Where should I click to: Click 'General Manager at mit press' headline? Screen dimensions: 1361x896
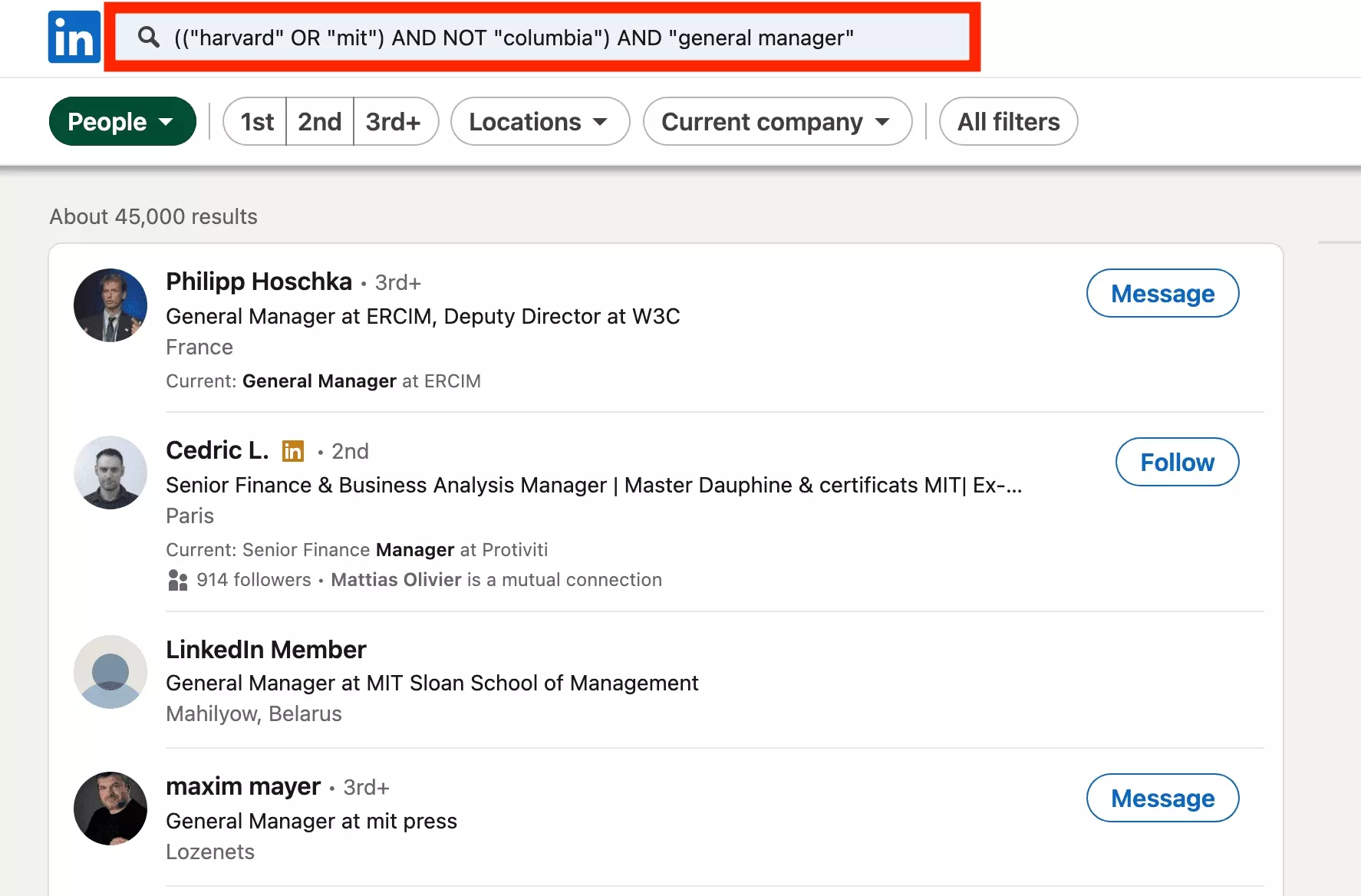coord(311,821)
